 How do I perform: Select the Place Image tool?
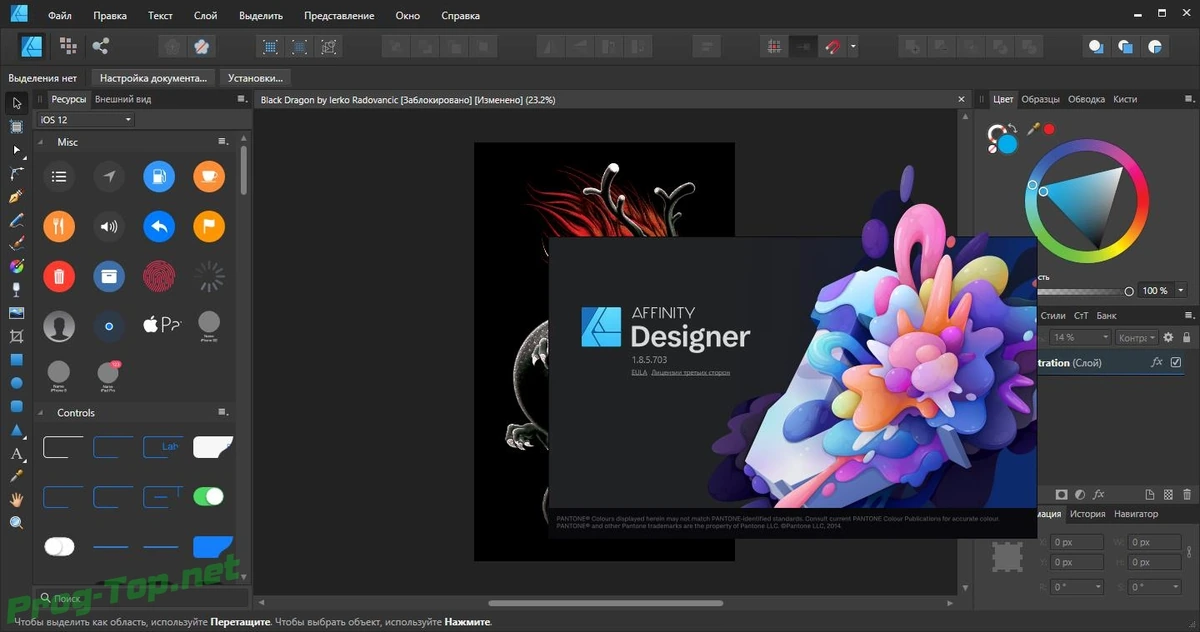click(16, 313)
